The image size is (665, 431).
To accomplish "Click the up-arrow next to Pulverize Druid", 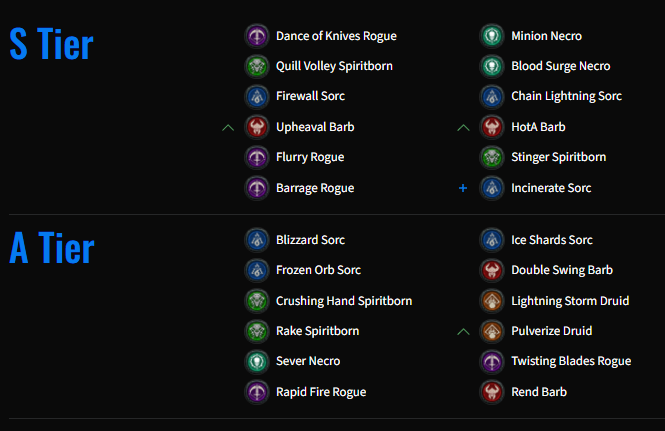I will point(463,331).
